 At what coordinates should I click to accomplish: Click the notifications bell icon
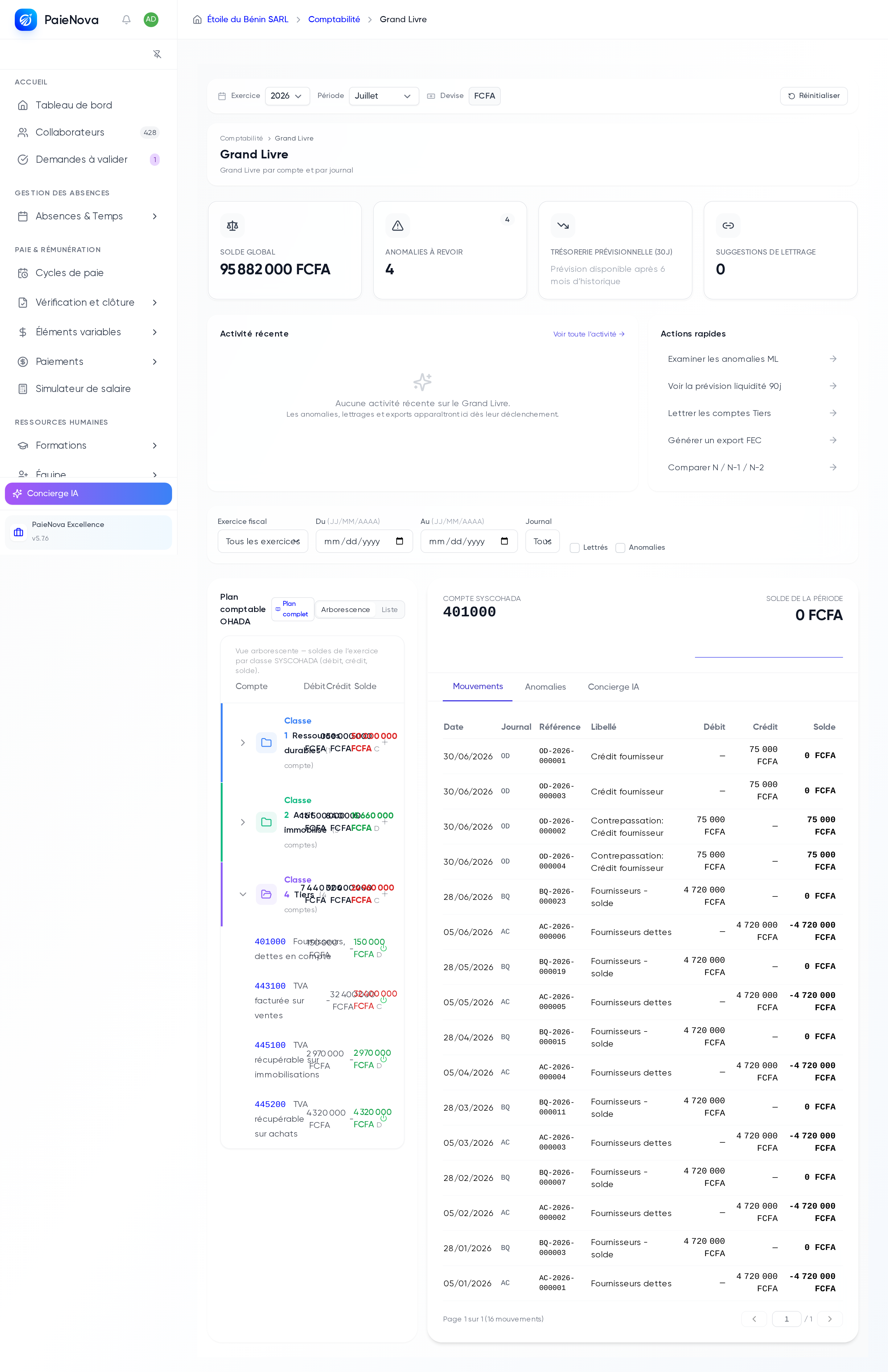point(126,20)
